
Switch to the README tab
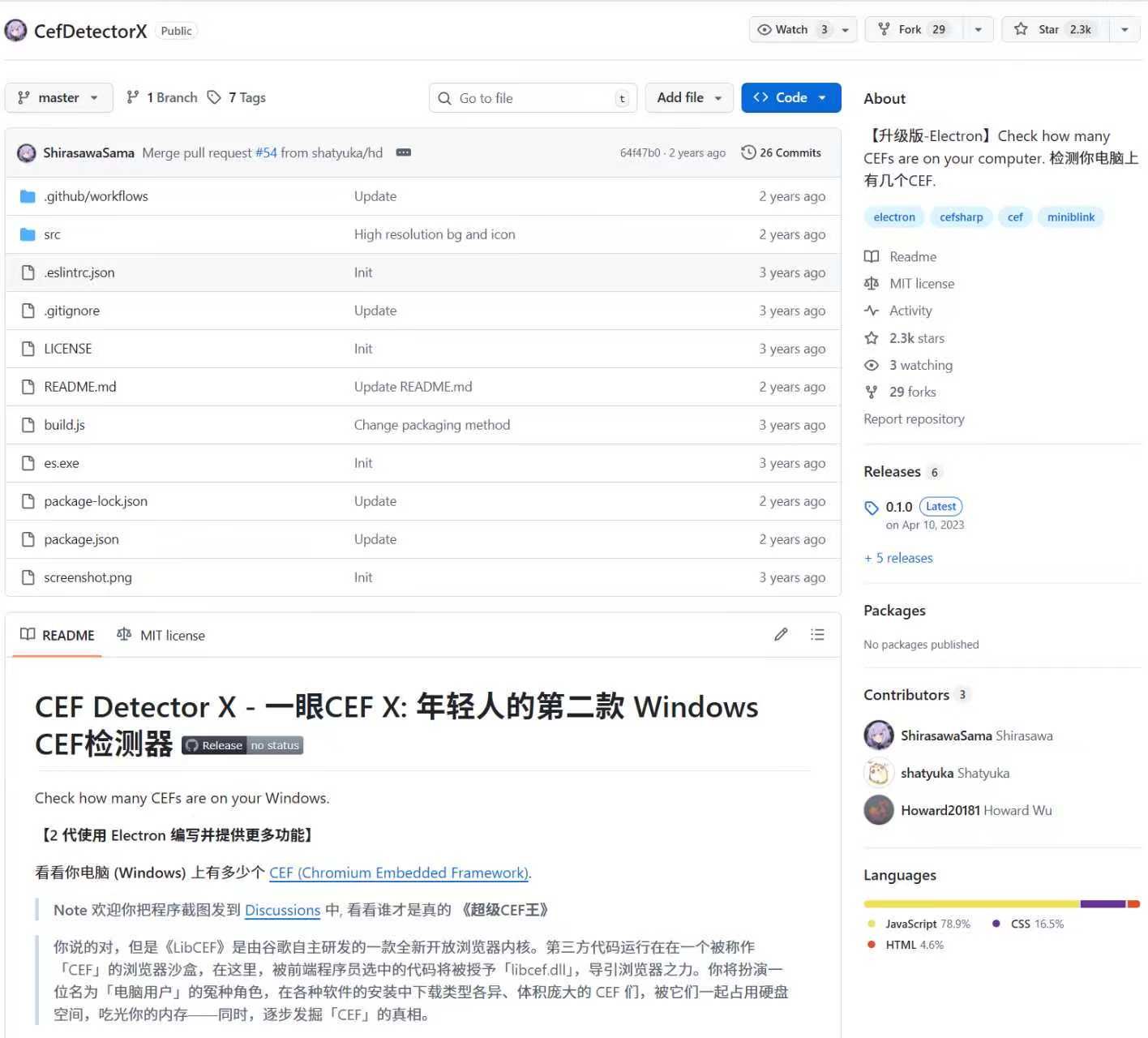tap(58, 635)
